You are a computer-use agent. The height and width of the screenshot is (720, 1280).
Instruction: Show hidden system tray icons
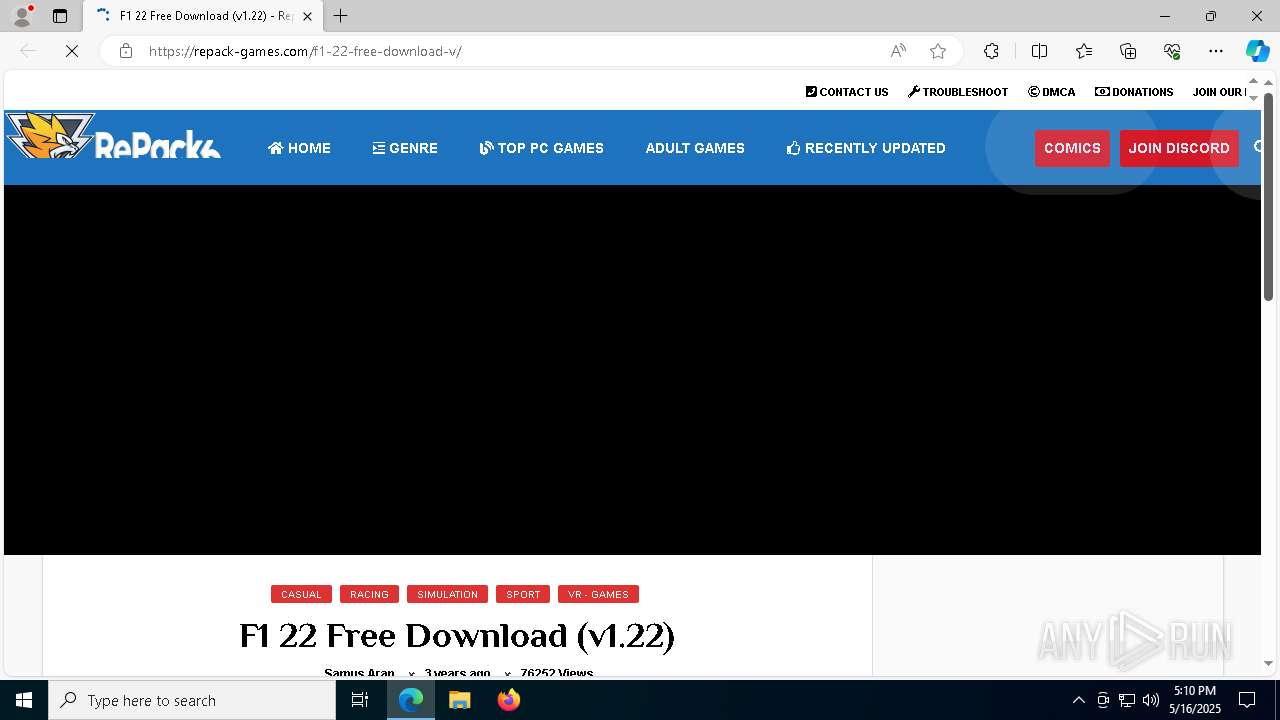click(1078, 700)
